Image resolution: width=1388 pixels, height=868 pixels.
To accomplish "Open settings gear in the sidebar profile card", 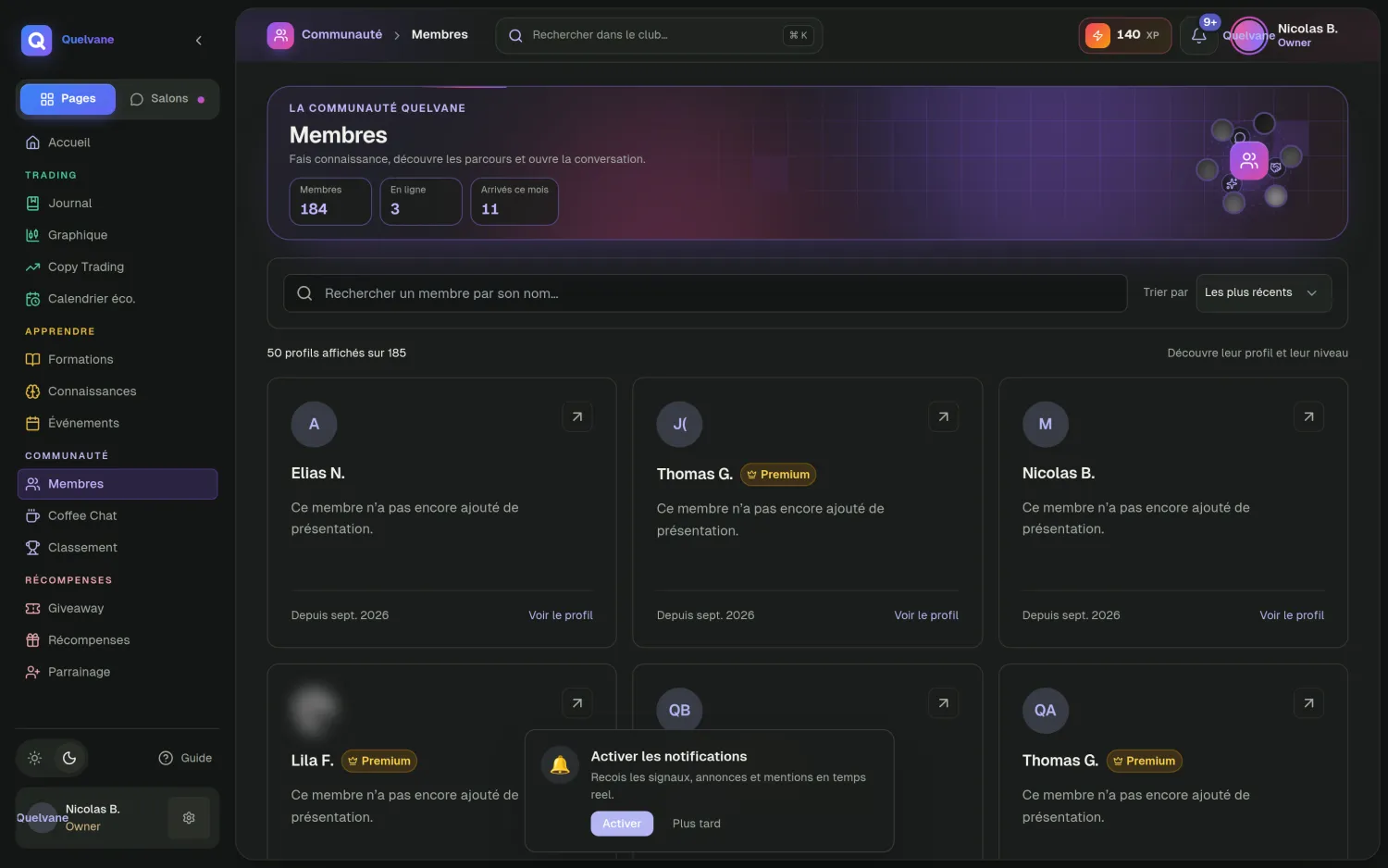I will 189,818.
